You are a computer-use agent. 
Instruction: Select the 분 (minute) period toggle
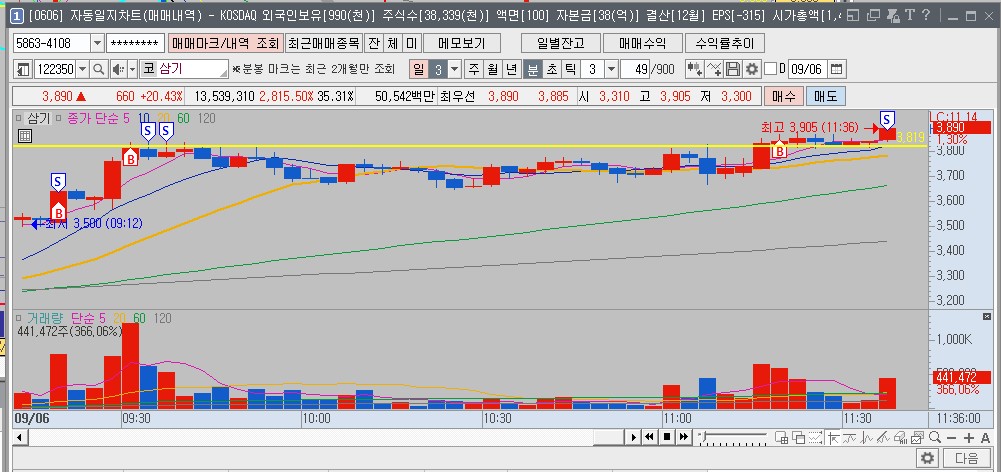[x=532, y=69]
